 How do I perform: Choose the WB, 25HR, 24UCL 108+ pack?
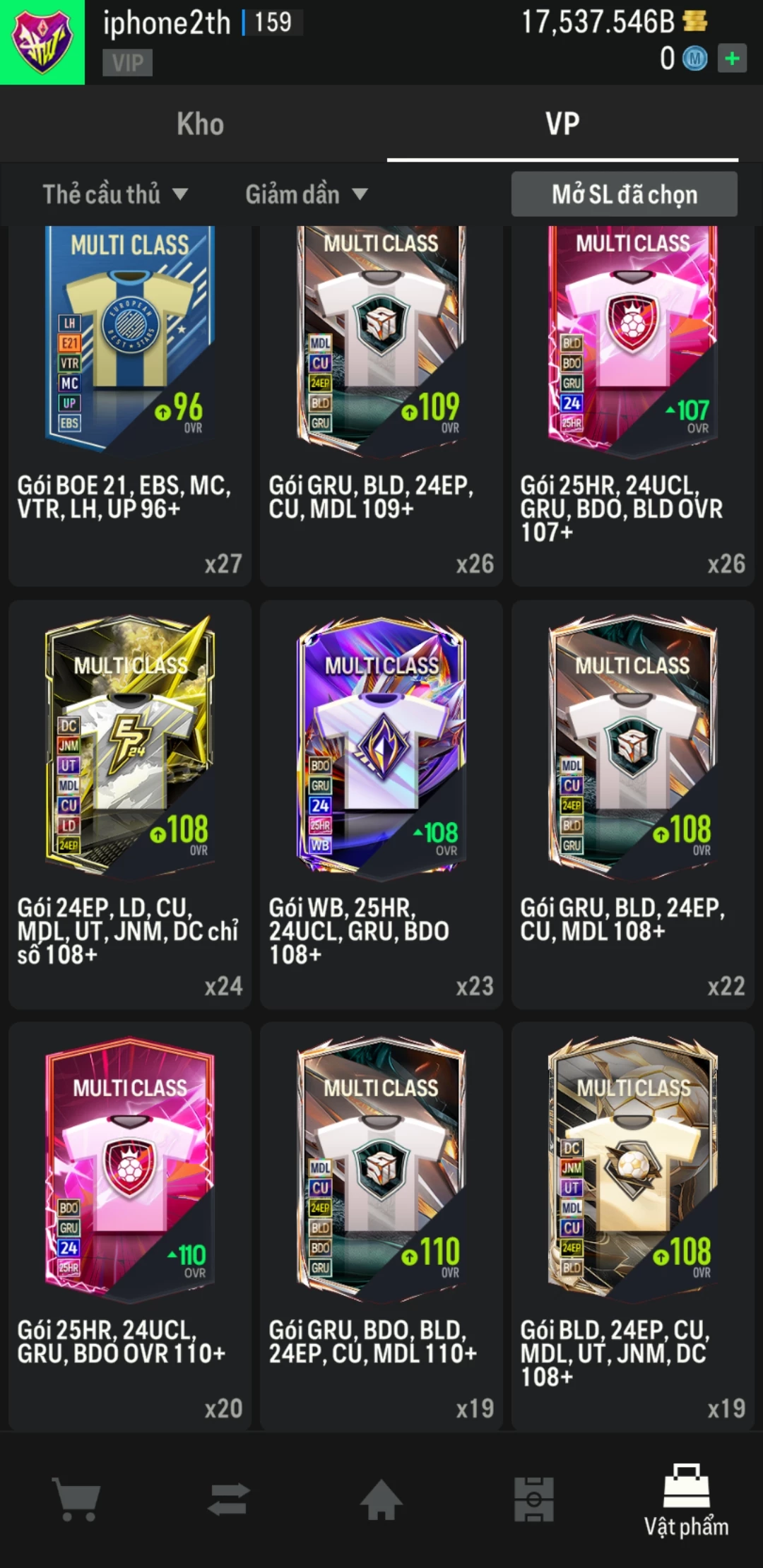pyautogui.click(x=381, y=804)
